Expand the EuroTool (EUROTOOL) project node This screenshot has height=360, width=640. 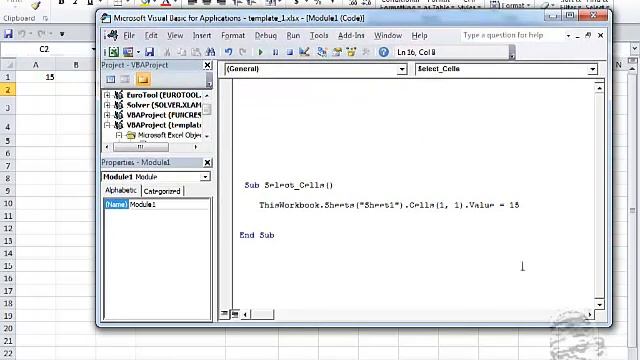pos(107,95)
